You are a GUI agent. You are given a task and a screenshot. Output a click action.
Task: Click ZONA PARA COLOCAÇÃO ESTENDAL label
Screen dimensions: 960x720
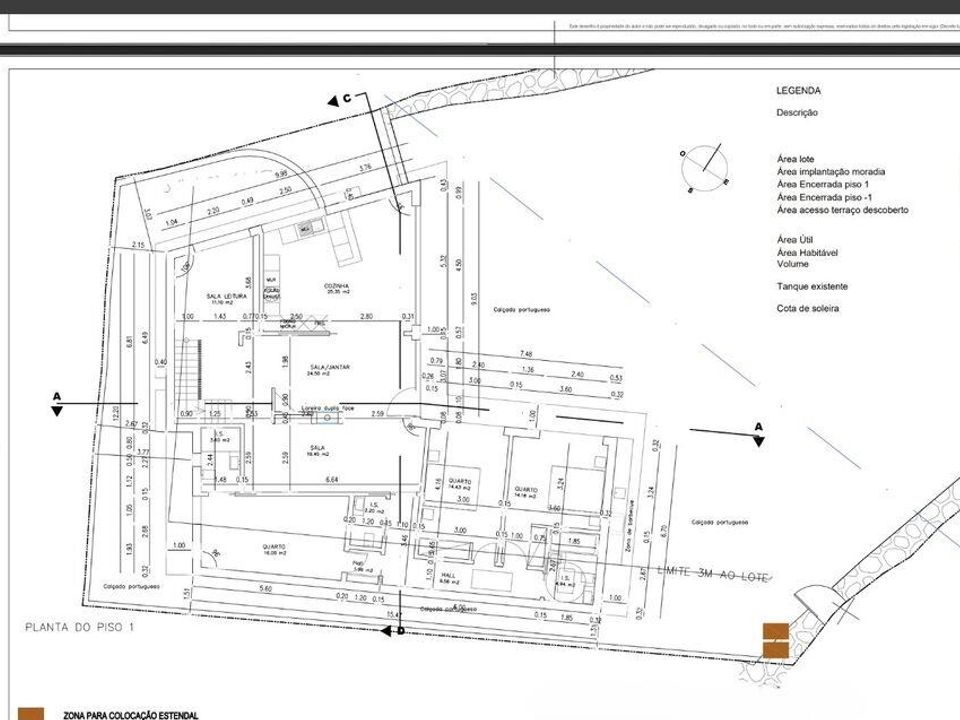(x=131, y=715)
